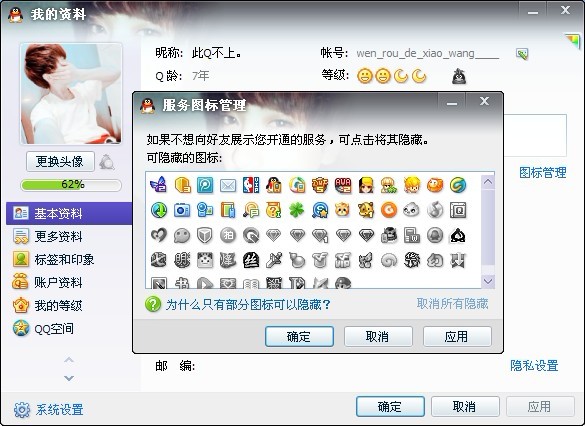Select the NBA VIP service icon
The width and height of the screenshot is (585, 426).
[x=251, y=185]
